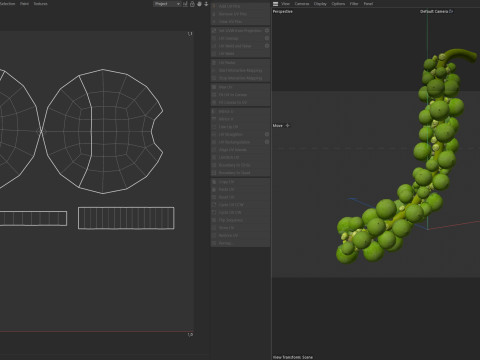Open the Textures menu in UV editor
Screen dimensions: 480x360
coord(41,4)
